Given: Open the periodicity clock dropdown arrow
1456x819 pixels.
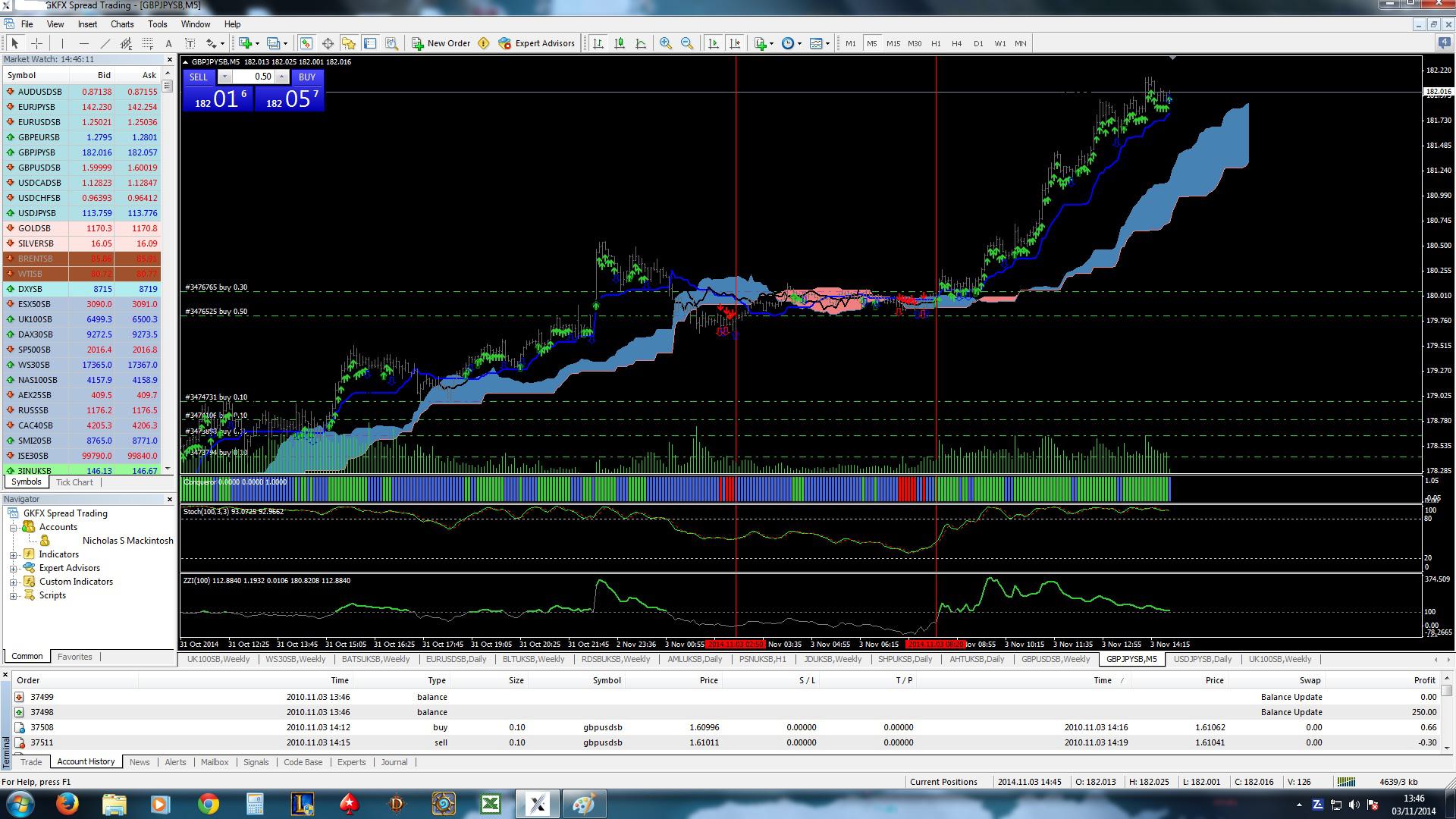Looking at the screenshot, I should pos(799,43).
